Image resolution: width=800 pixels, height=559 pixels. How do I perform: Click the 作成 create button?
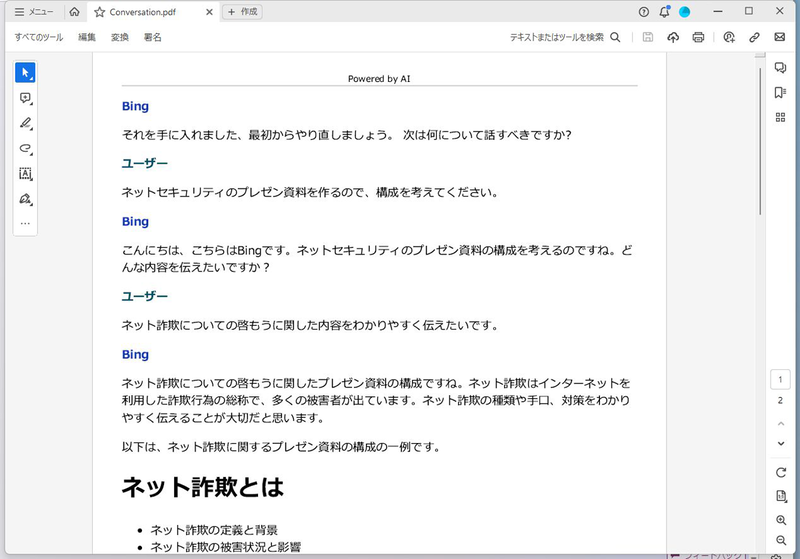[x=242, y=12]
